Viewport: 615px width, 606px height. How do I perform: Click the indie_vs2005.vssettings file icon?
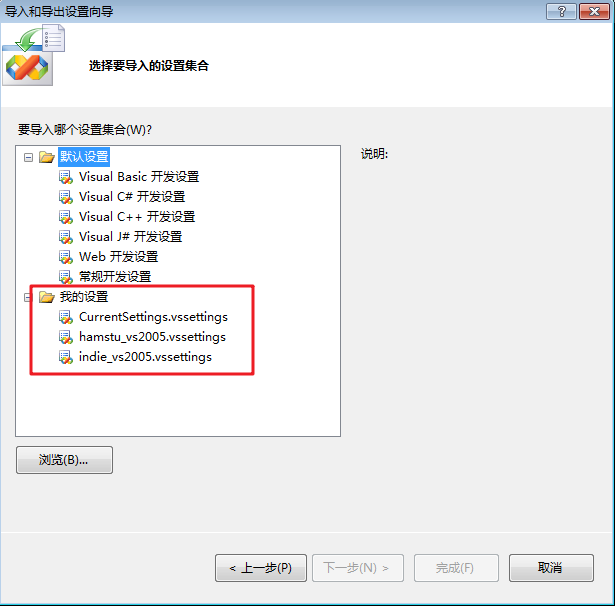(x=66, y=357)
